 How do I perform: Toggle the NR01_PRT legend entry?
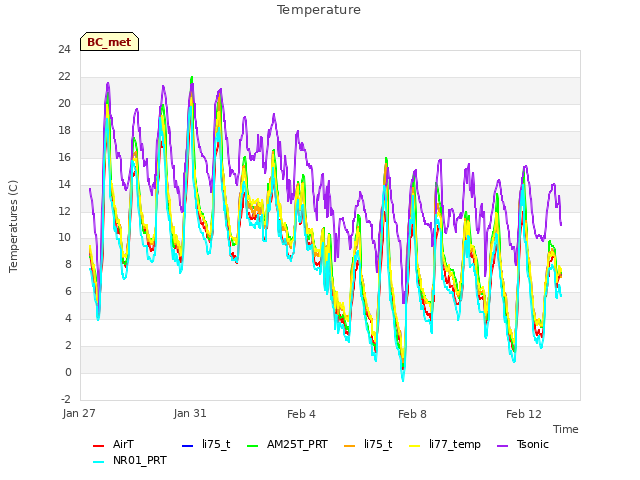[130, 460]
